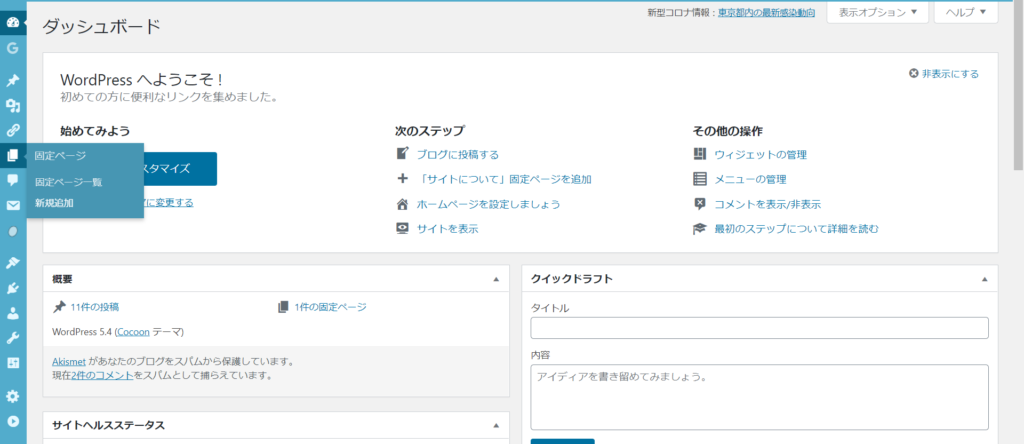Open Users person icon
The image size is (1024, 444).
(12, 313)
